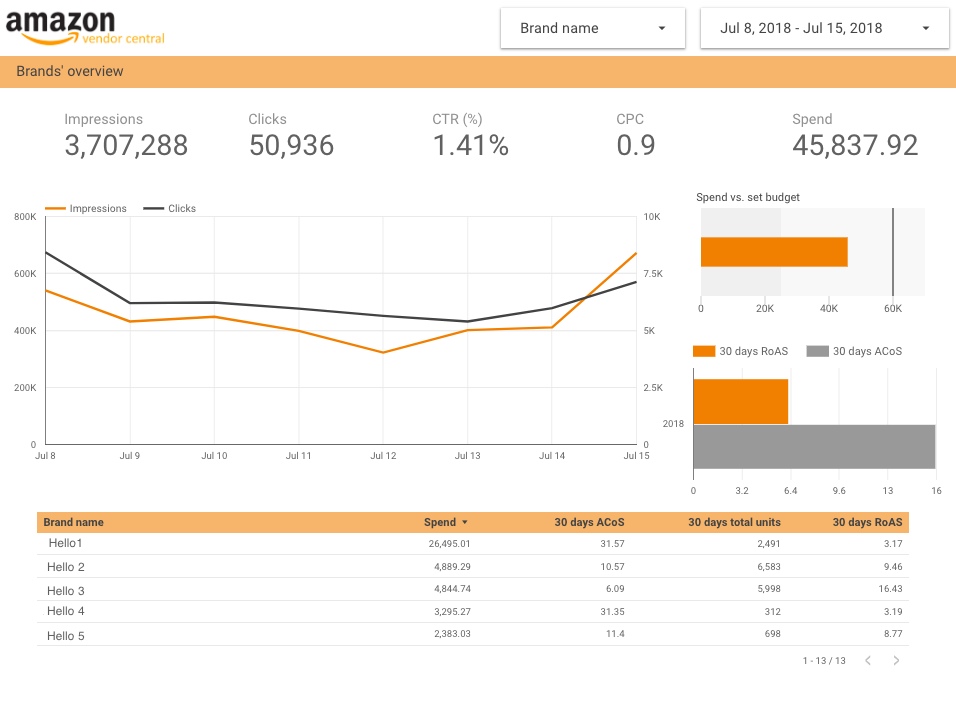Screen dimensions: 956x720
Task: Click ACoS value 10.57
Action: [x=612, y=567]
